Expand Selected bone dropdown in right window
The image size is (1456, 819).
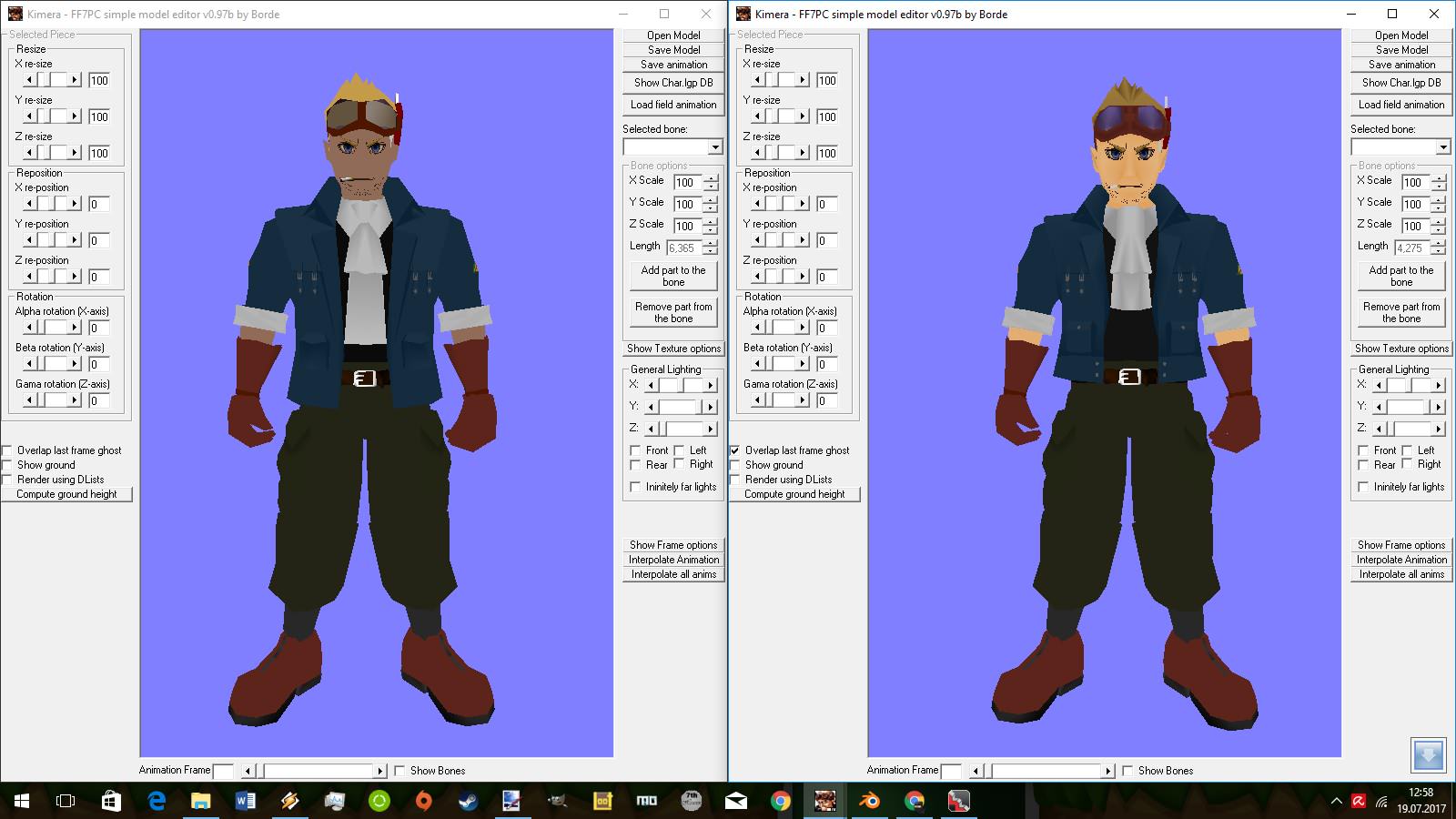pyautogui.click(x=1443, y=147)
